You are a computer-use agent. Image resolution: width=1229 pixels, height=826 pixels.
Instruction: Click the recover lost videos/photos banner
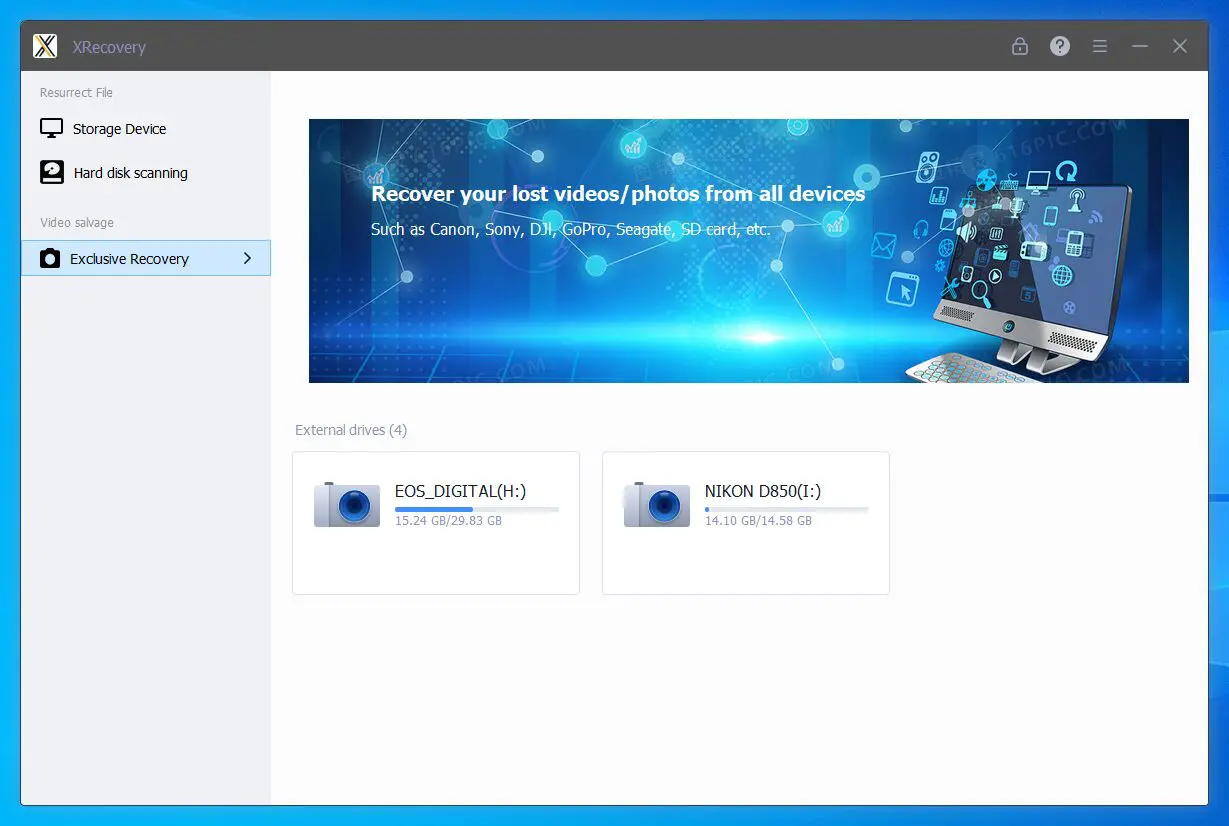748,250
